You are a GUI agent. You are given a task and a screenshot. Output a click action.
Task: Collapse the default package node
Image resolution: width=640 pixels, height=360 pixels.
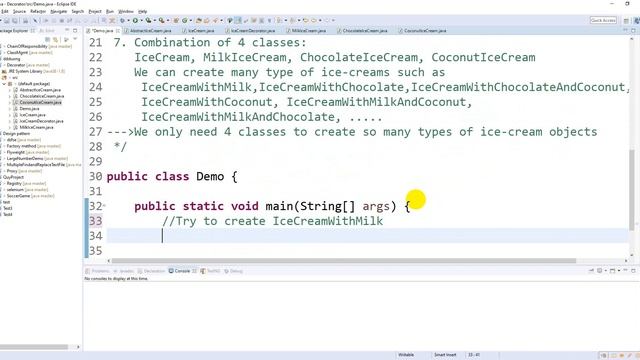(x=4, y=84)
